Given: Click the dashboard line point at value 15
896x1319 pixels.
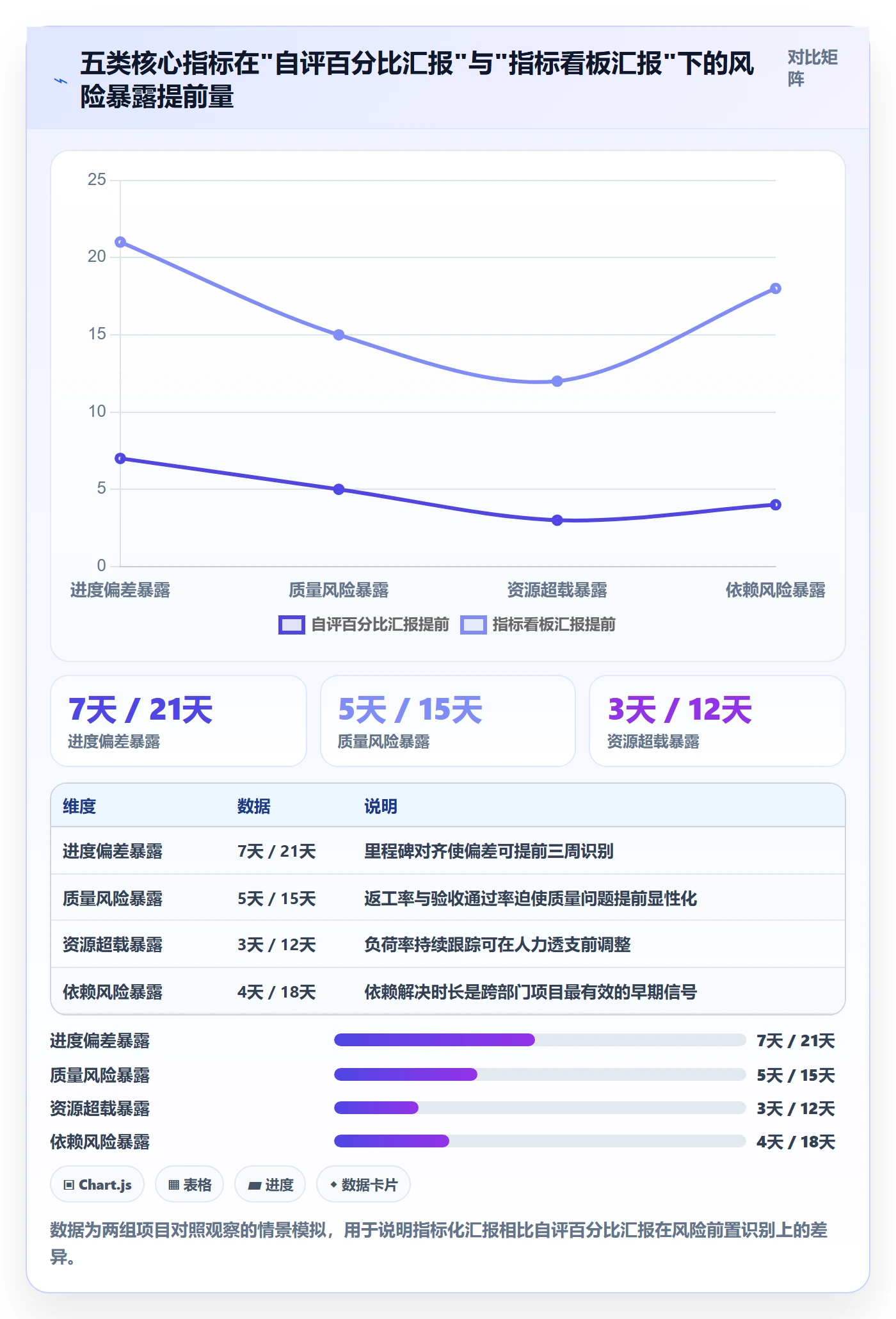Looking at the screenshot, I should (x=339, y=335).
